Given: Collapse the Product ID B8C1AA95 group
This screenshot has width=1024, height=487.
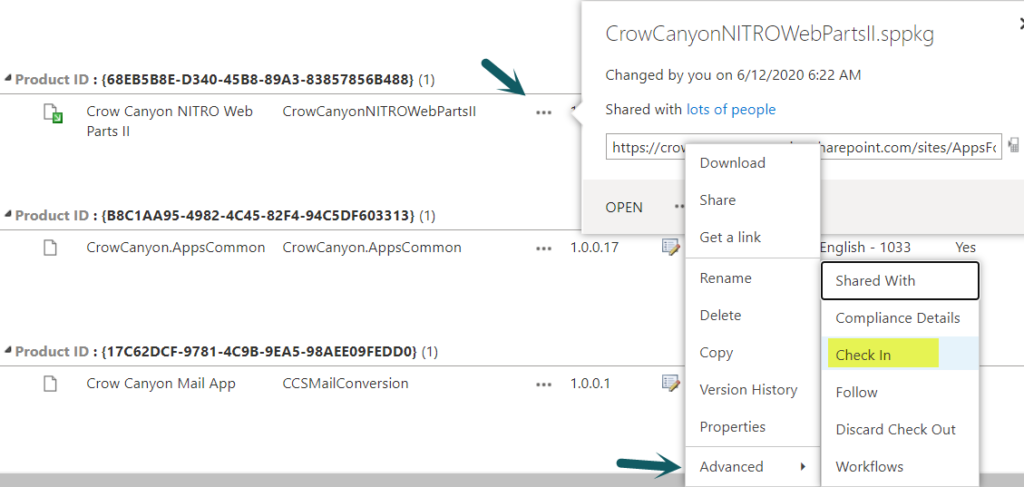Looking at the screenshot, I should tap(8, 215).
